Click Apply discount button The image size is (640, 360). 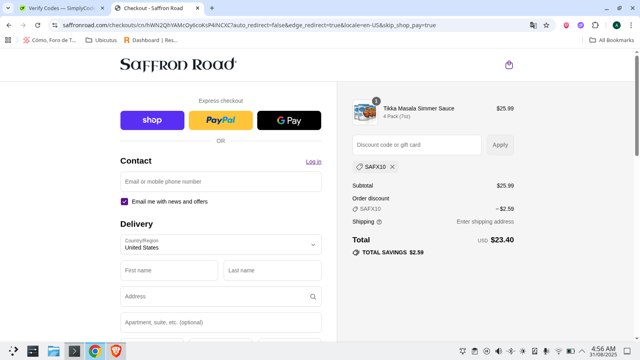[x=500, y=145]
